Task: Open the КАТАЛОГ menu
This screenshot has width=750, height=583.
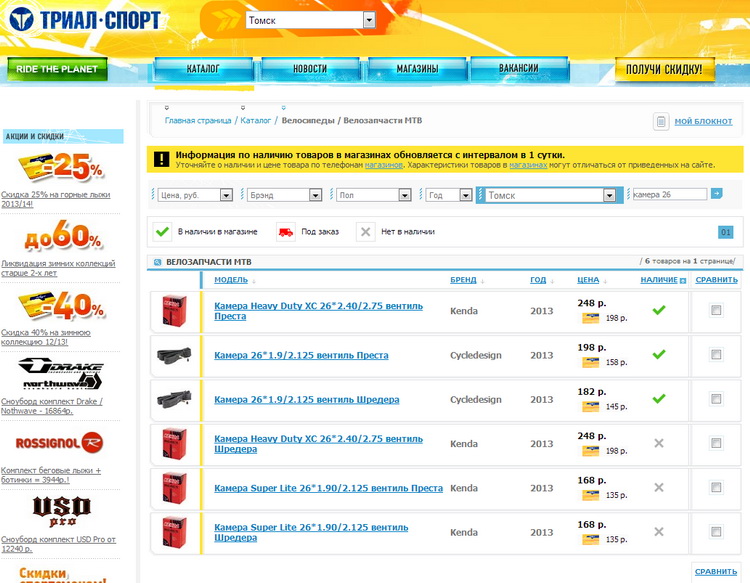Action: (203, 69)
